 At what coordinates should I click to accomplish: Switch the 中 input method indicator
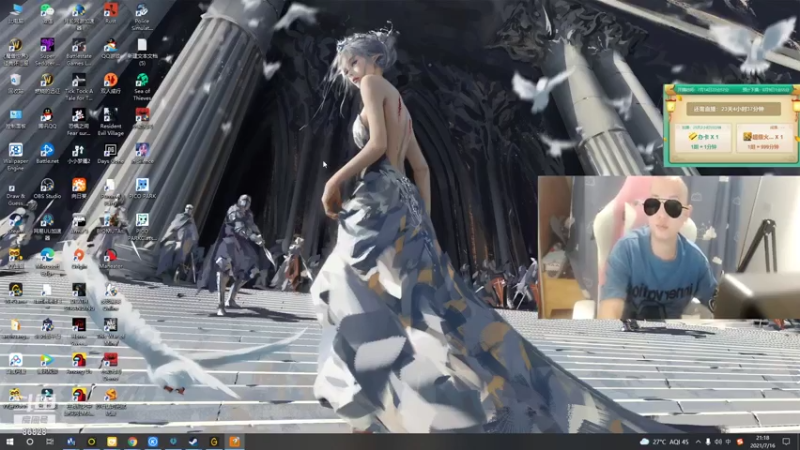click(x=728, y=442)
